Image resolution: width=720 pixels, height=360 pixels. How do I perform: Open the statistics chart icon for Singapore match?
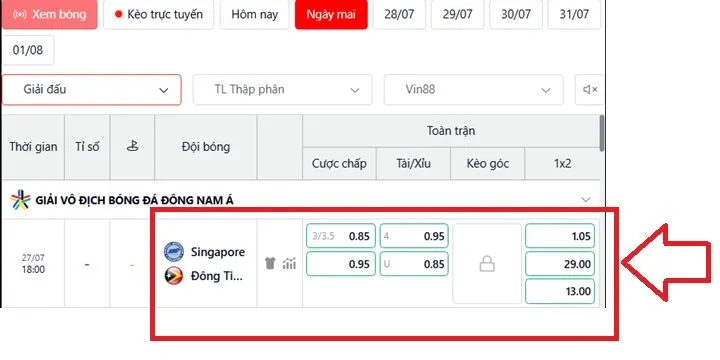(x=289, y=264)
